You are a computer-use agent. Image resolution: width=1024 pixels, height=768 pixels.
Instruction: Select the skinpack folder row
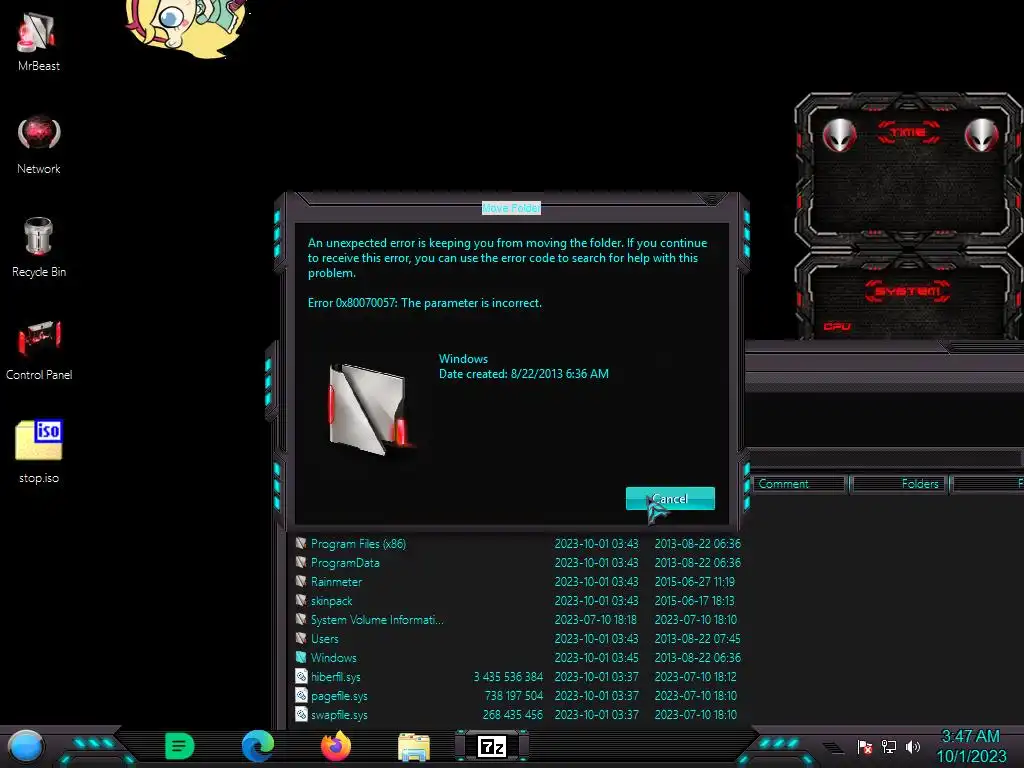tap(518, 601)
